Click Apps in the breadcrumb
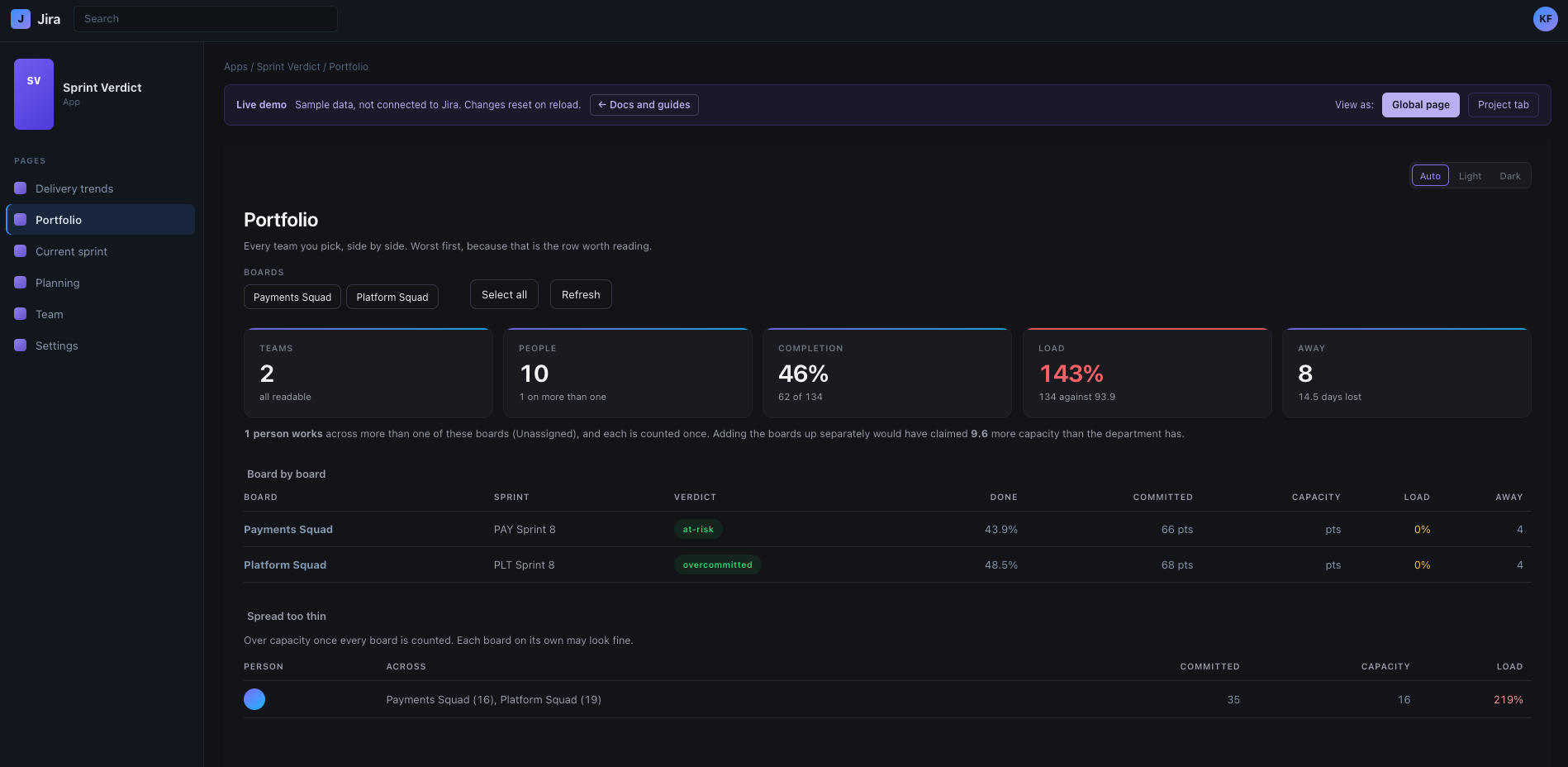This screenshot has height=767, width=1568. [x=235, y=67]
